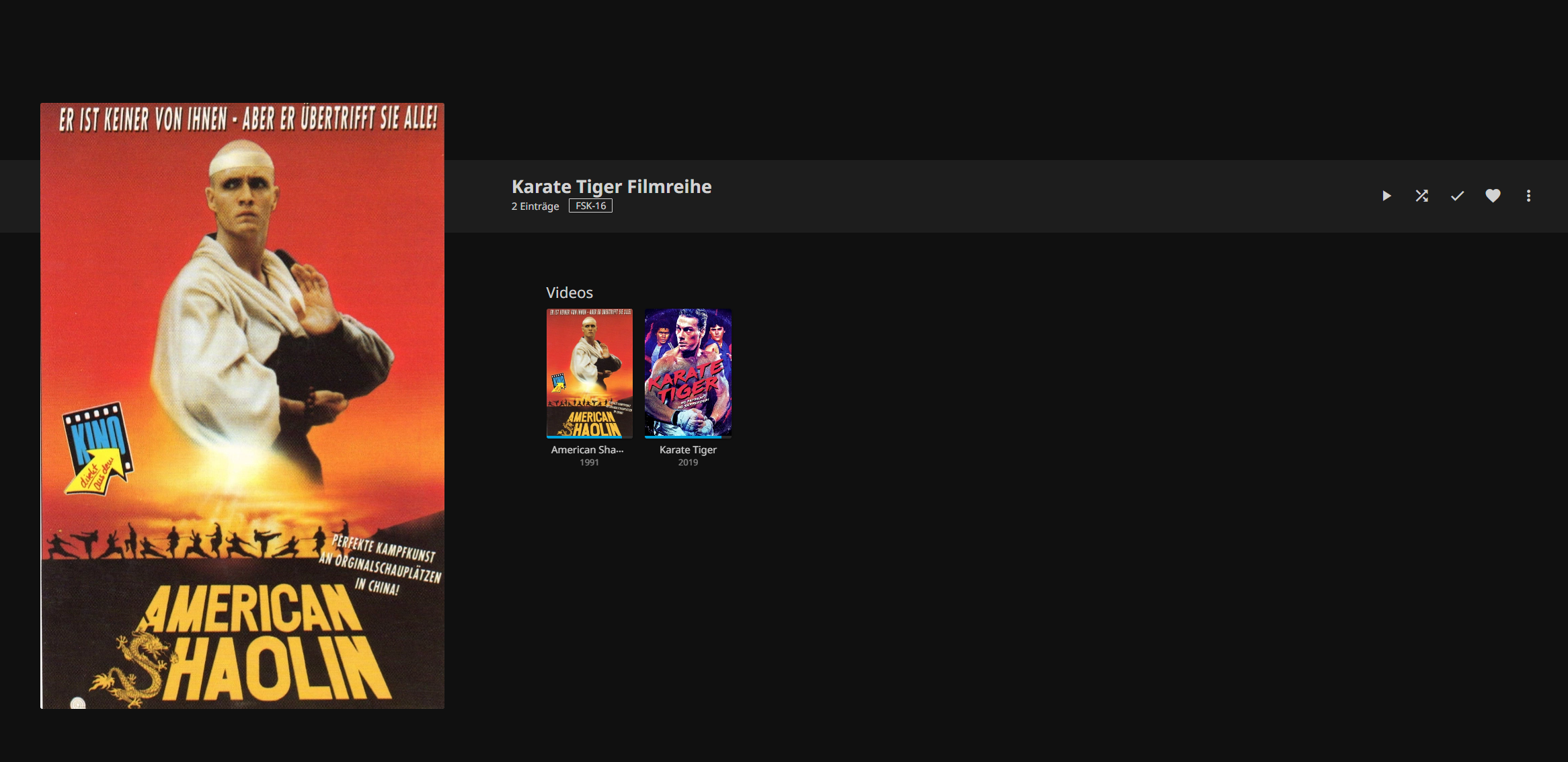Open the Karate Tiger movie thumbnail
Screen dimensions: 1568x762
click(688, 373)
